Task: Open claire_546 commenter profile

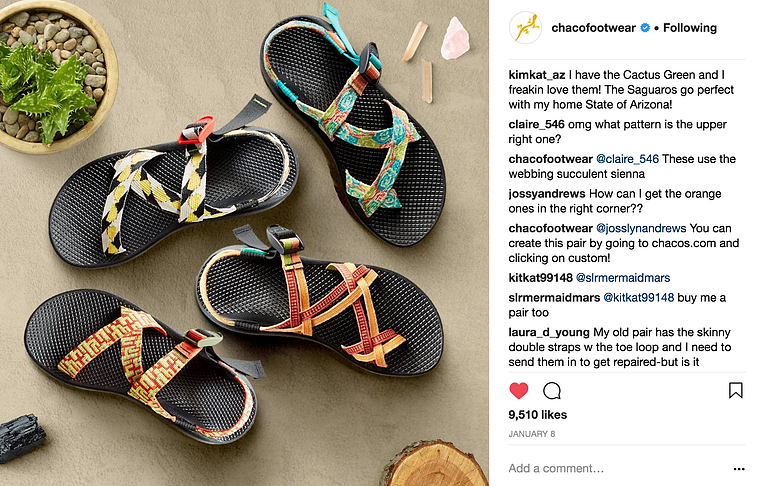Action: [536, 124]
